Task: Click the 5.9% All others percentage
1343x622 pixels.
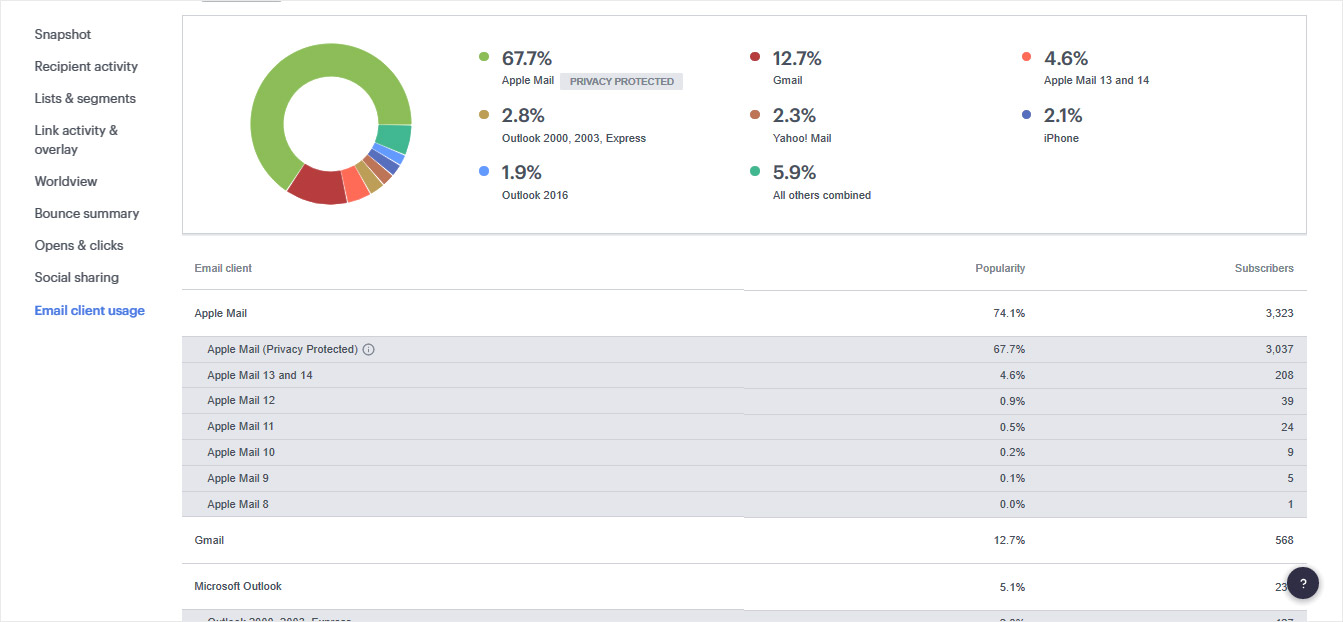Action: (795, 172)
